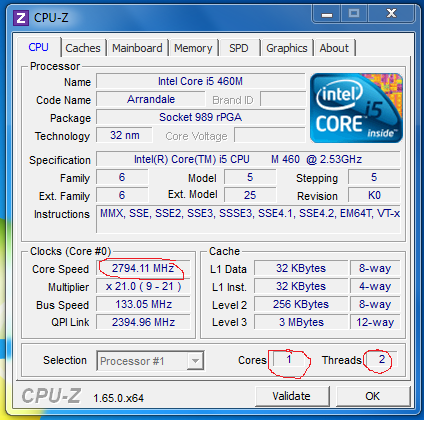Click the Code Name value 'Arrandale'
The width and height of the screenshot is (425, 421).
[x=151, y=99]
